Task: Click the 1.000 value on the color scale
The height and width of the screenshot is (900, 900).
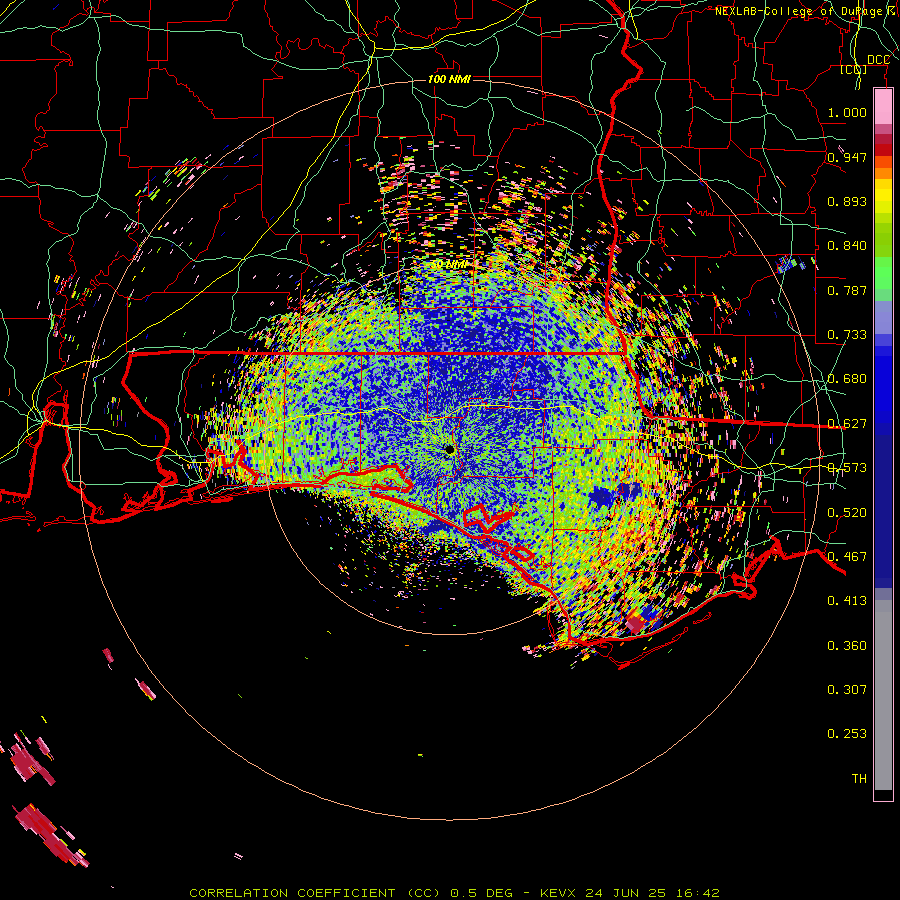Action: coord(847,112)
